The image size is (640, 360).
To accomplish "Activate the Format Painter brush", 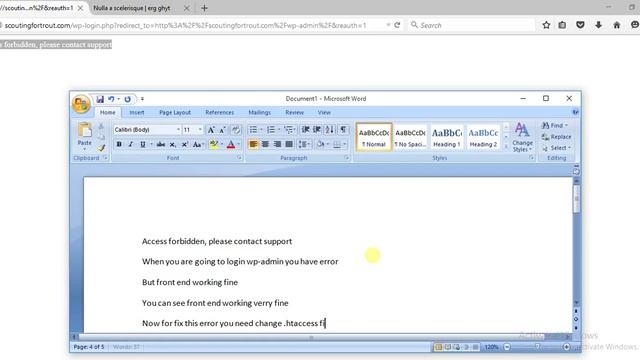I will 101,148.
